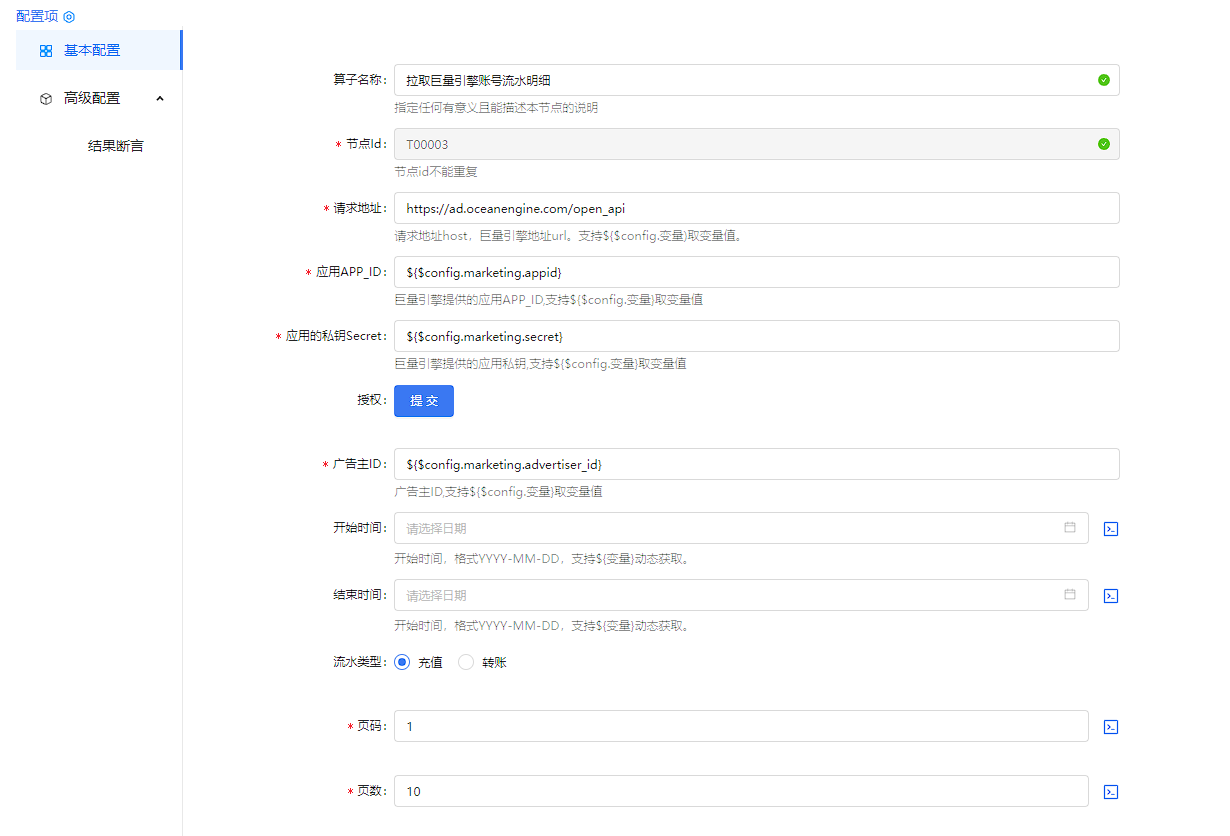Click the variable icon next to 页码
The image size is (1230, 836).
pos(1110,727)
